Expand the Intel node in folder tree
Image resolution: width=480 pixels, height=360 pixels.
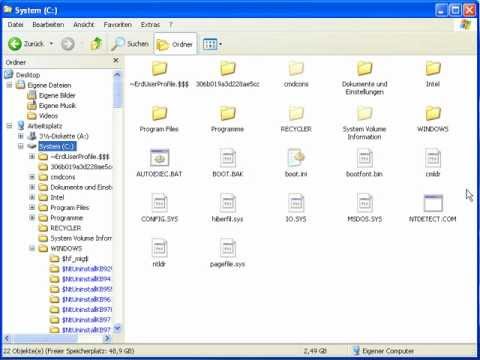pyautogui.click(x=32, y=197)
